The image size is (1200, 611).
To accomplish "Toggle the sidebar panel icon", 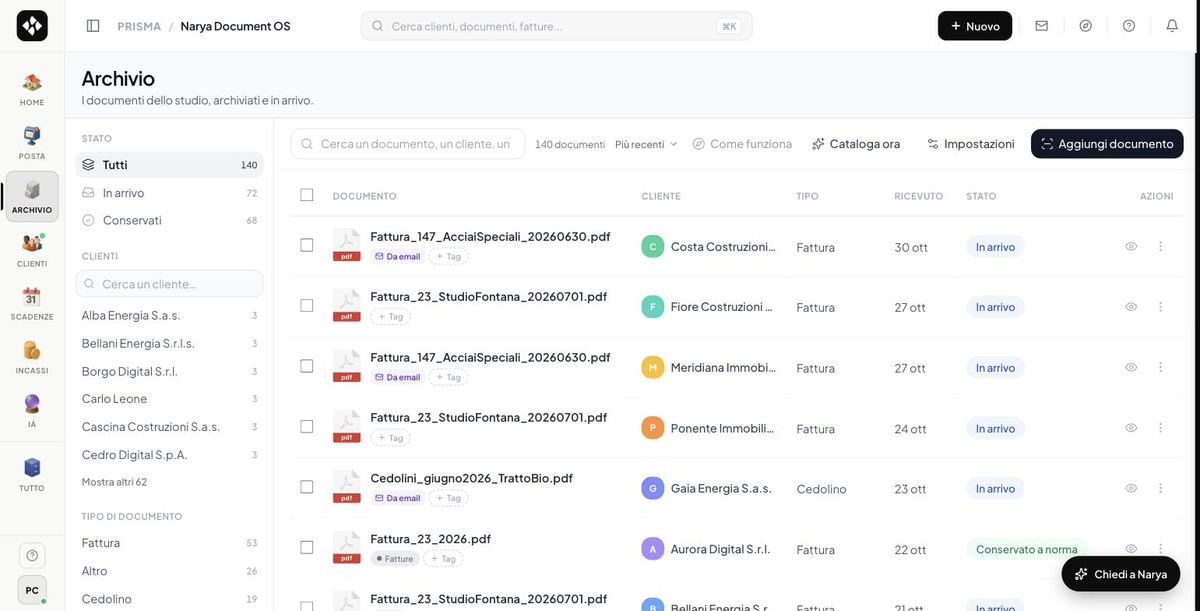I will [x=93, y=26].
